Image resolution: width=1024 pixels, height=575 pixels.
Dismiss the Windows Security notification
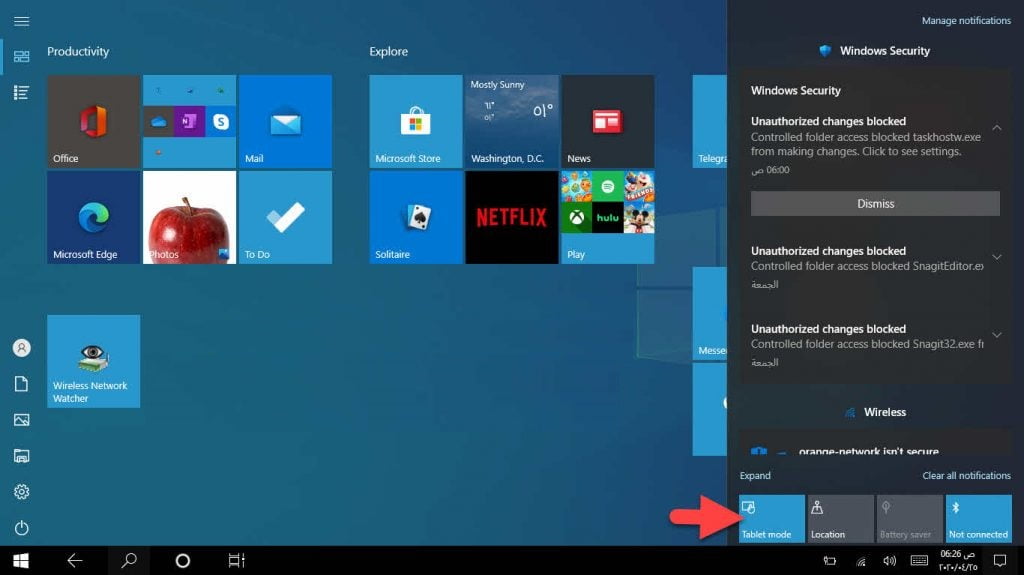pyautogui.click(x=875, y=204)
